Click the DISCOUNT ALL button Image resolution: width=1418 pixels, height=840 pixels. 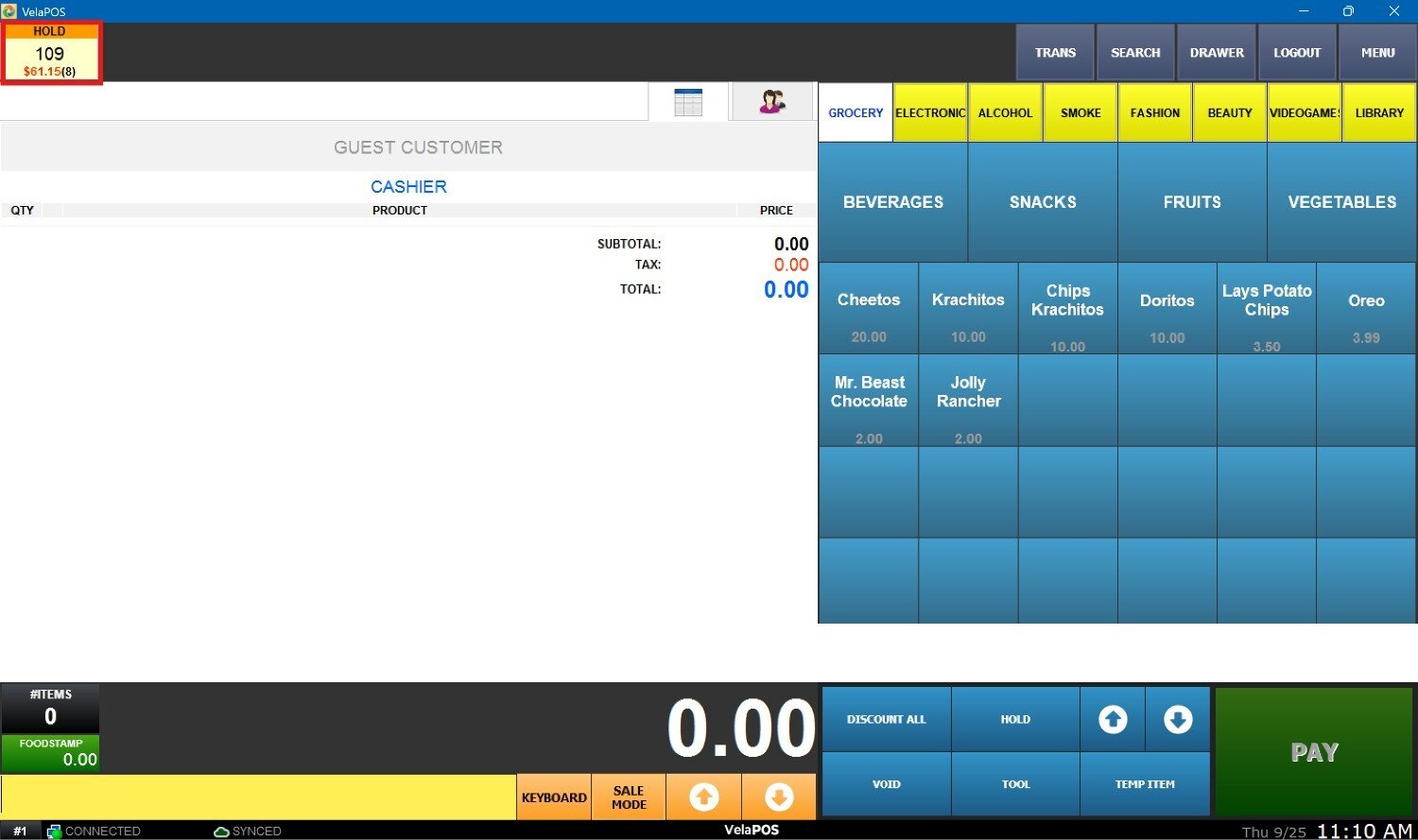click(x=886, y=720)
